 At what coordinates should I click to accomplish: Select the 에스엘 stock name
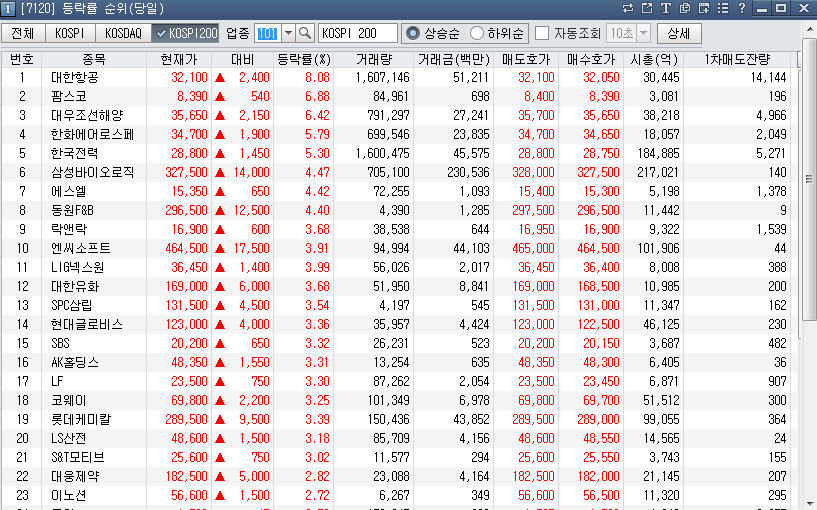coord(69,191)
